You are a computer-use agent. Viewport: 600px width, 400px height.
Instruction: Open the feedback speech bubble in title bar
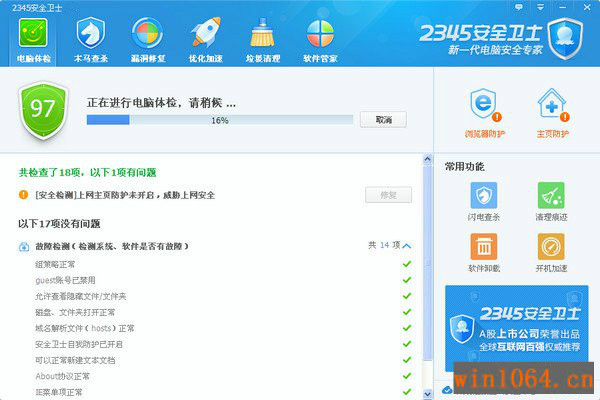point(518,7)
